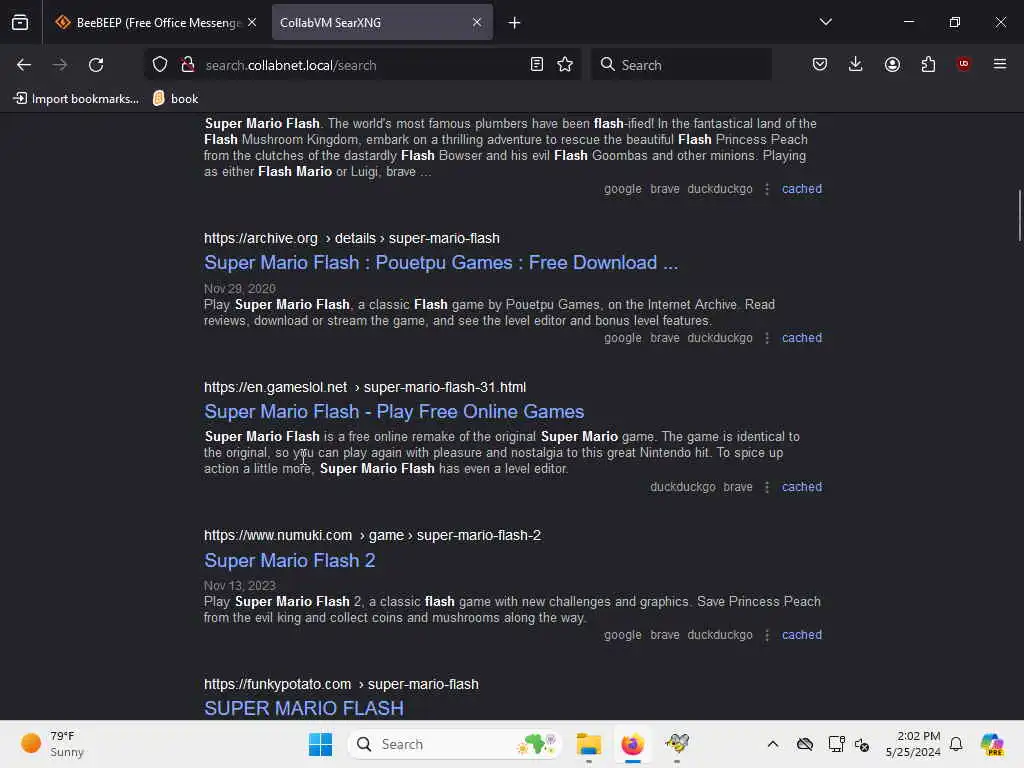Open Firefox application hamburger menu
This screenshot has height=768, width=1024.
pyautogui.click(x=1000, y=64)
